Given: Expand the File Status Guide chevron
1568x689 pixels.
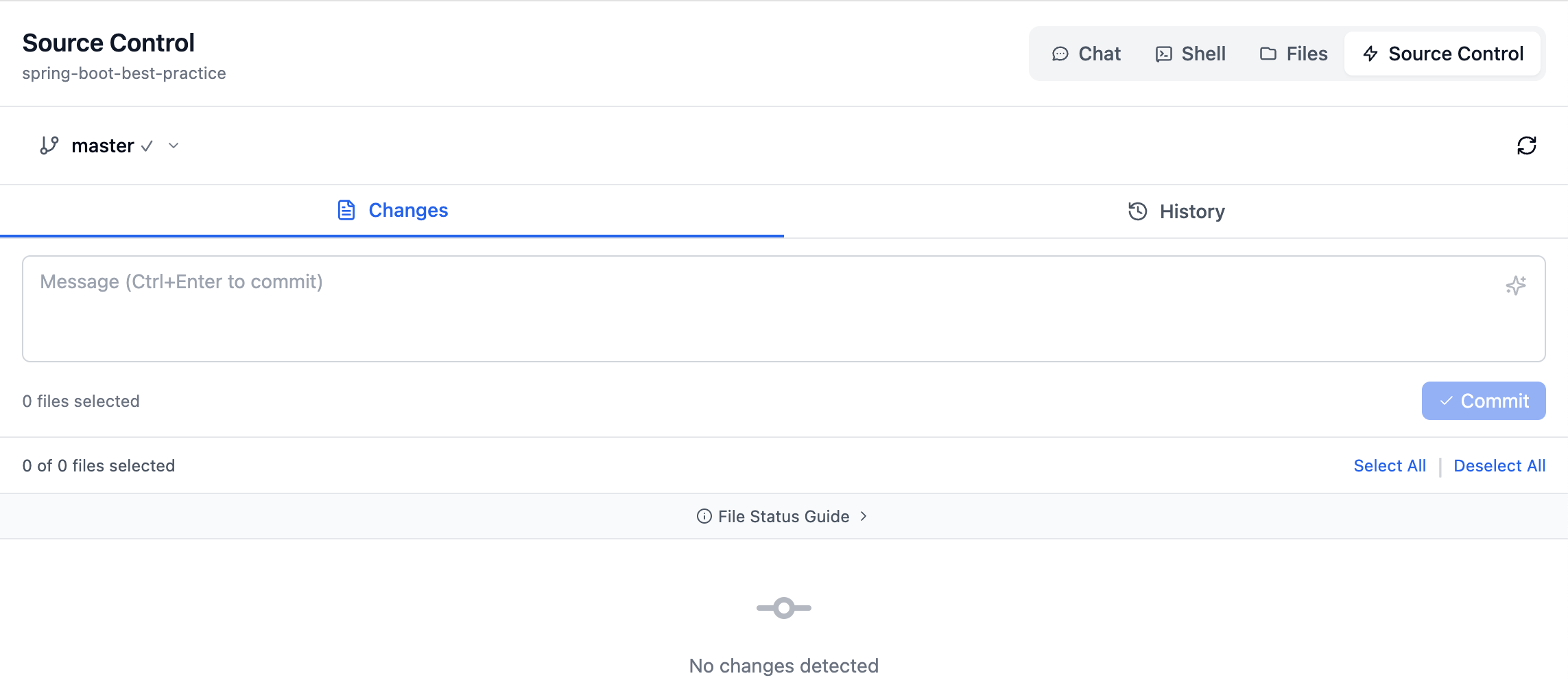Looking at the screenshot, I should tap(864, 516).
